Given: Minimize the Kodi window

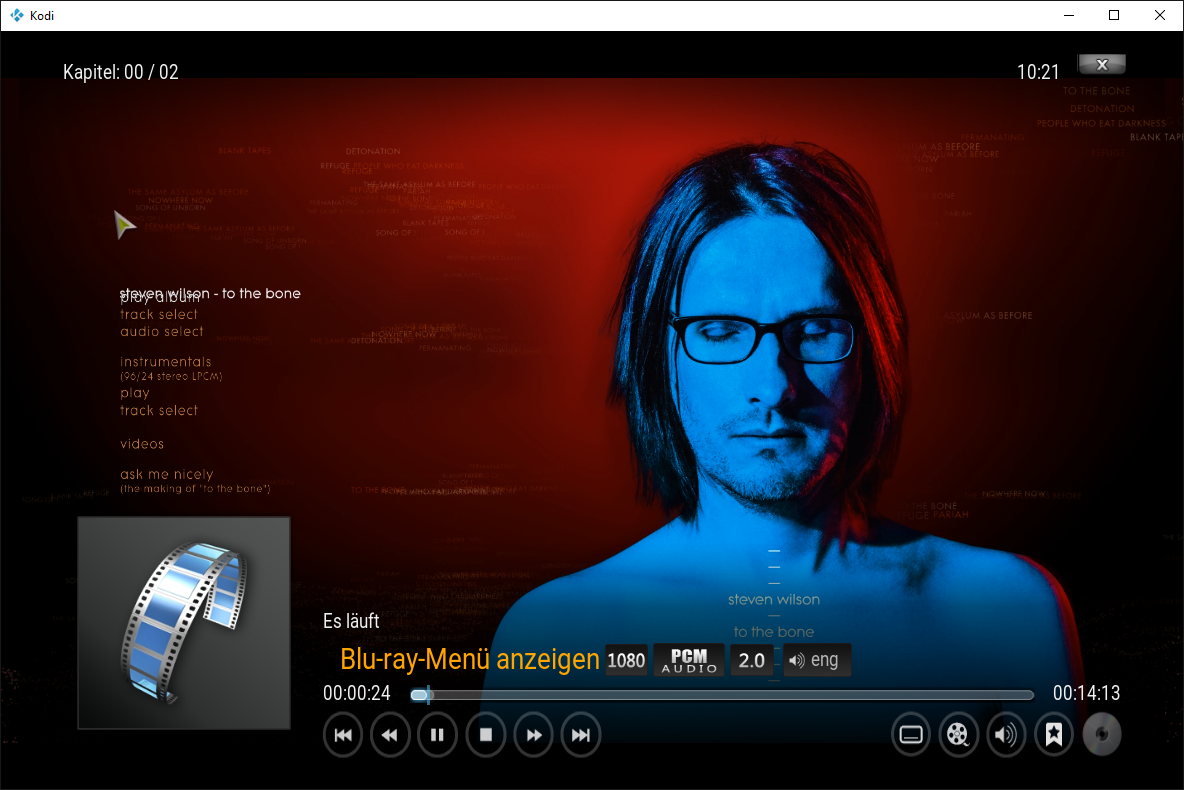Looking at the screenshot, I should pos(1068,15).
